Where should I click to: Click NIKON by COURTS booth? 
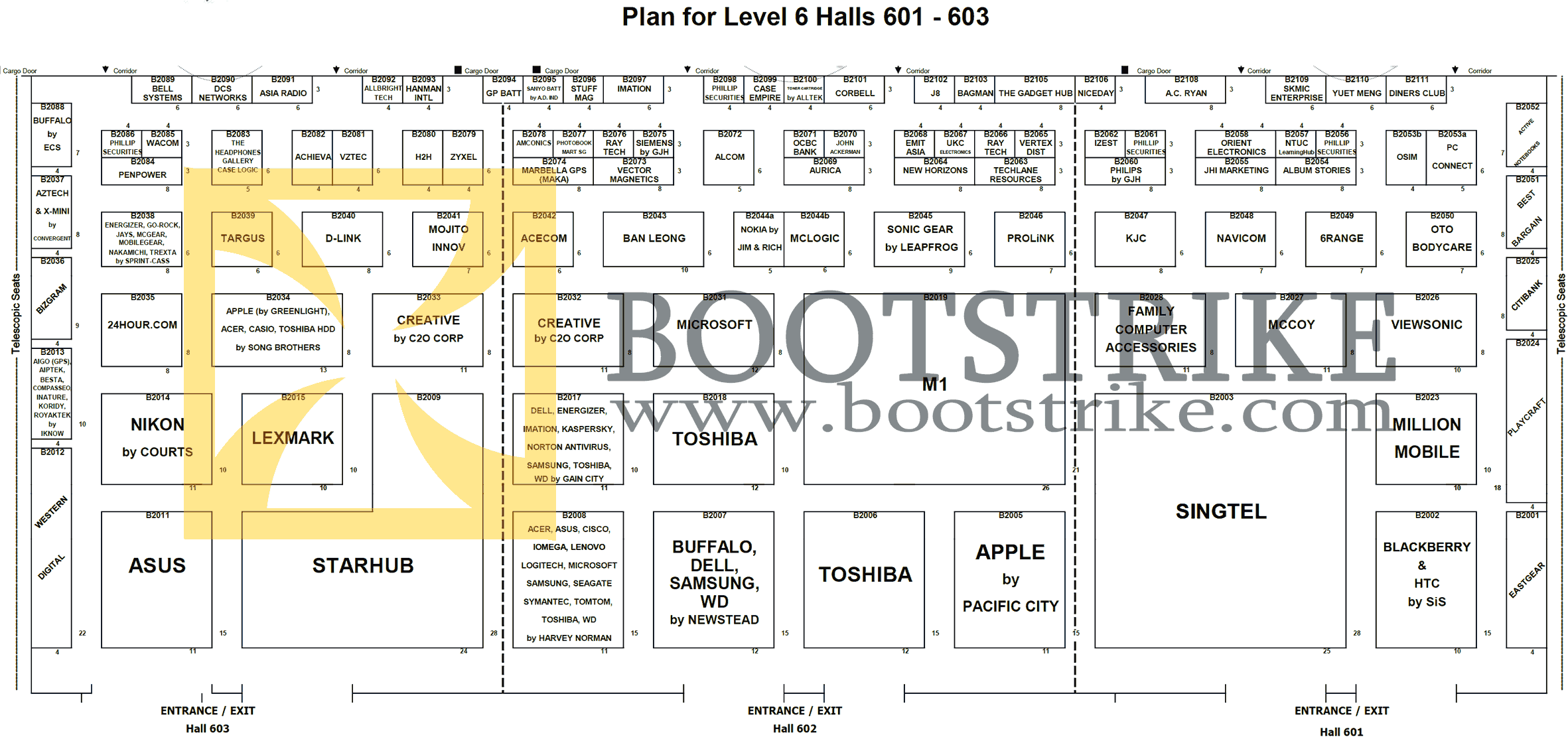click(x=157, y=439)
